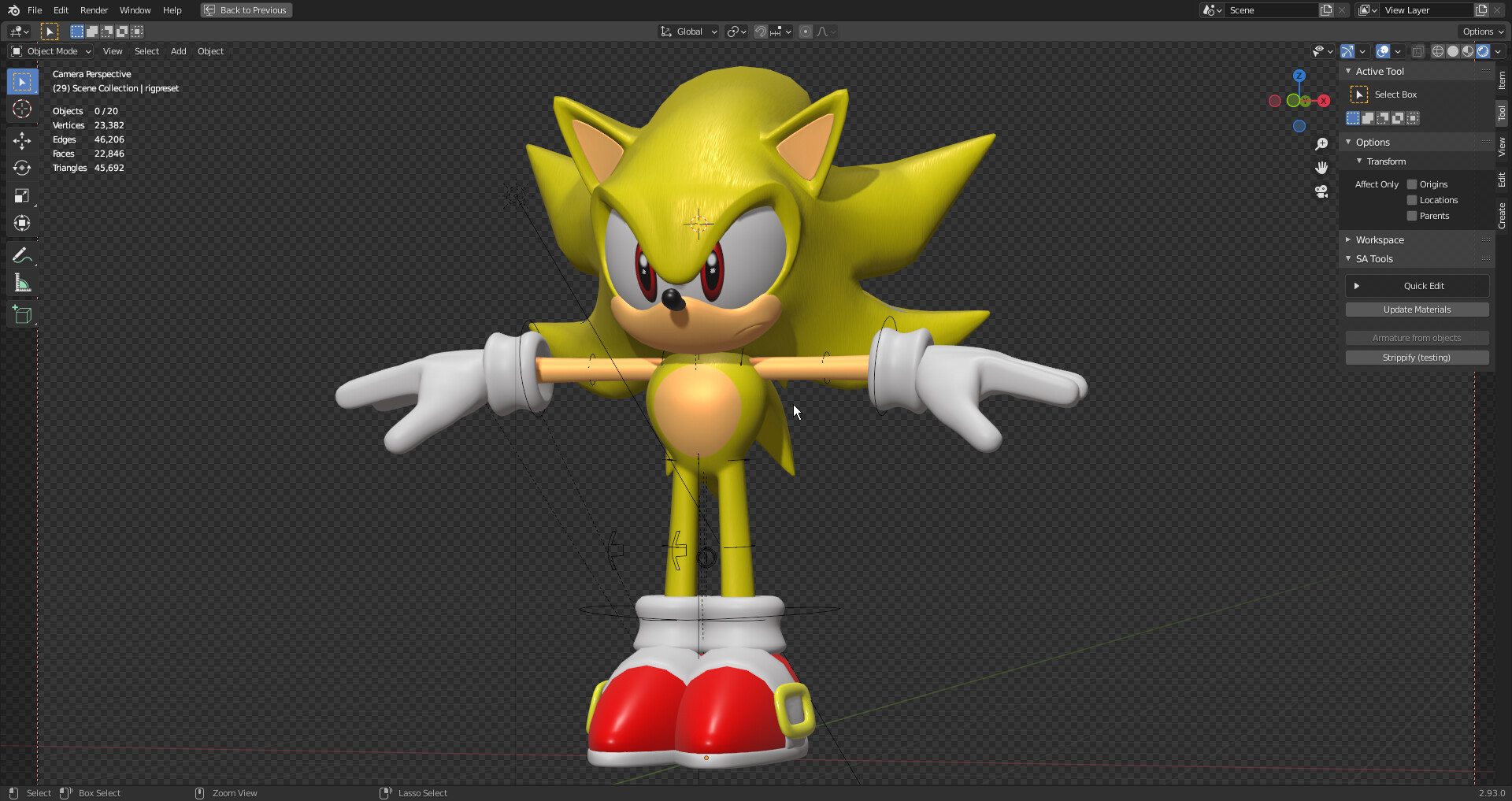Click the pan view hand icon
Image resolution: width=1512 pixels, height=801 pixels.
pyautogui.click(x=1321, y=168)
